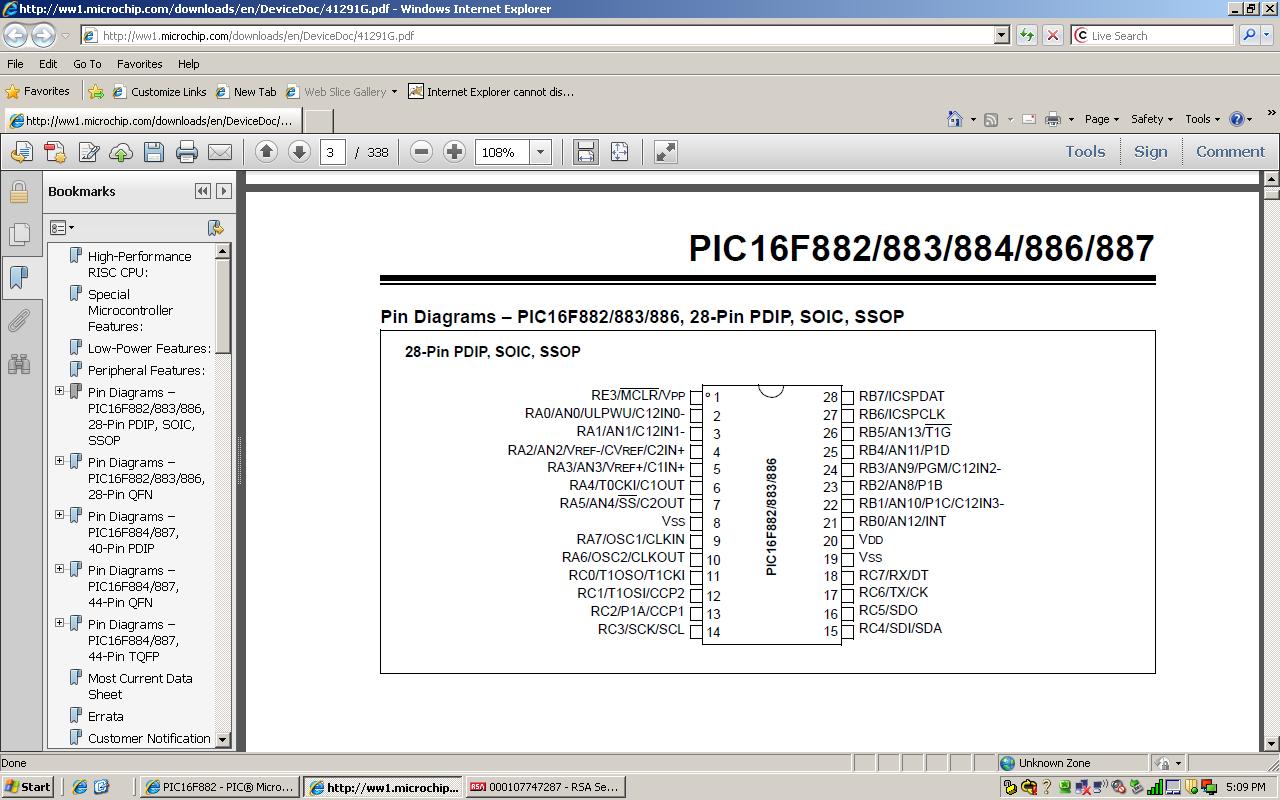Open the Adobe Tools pane
The image size is (1280, 800).
(x=1085, y=152)
